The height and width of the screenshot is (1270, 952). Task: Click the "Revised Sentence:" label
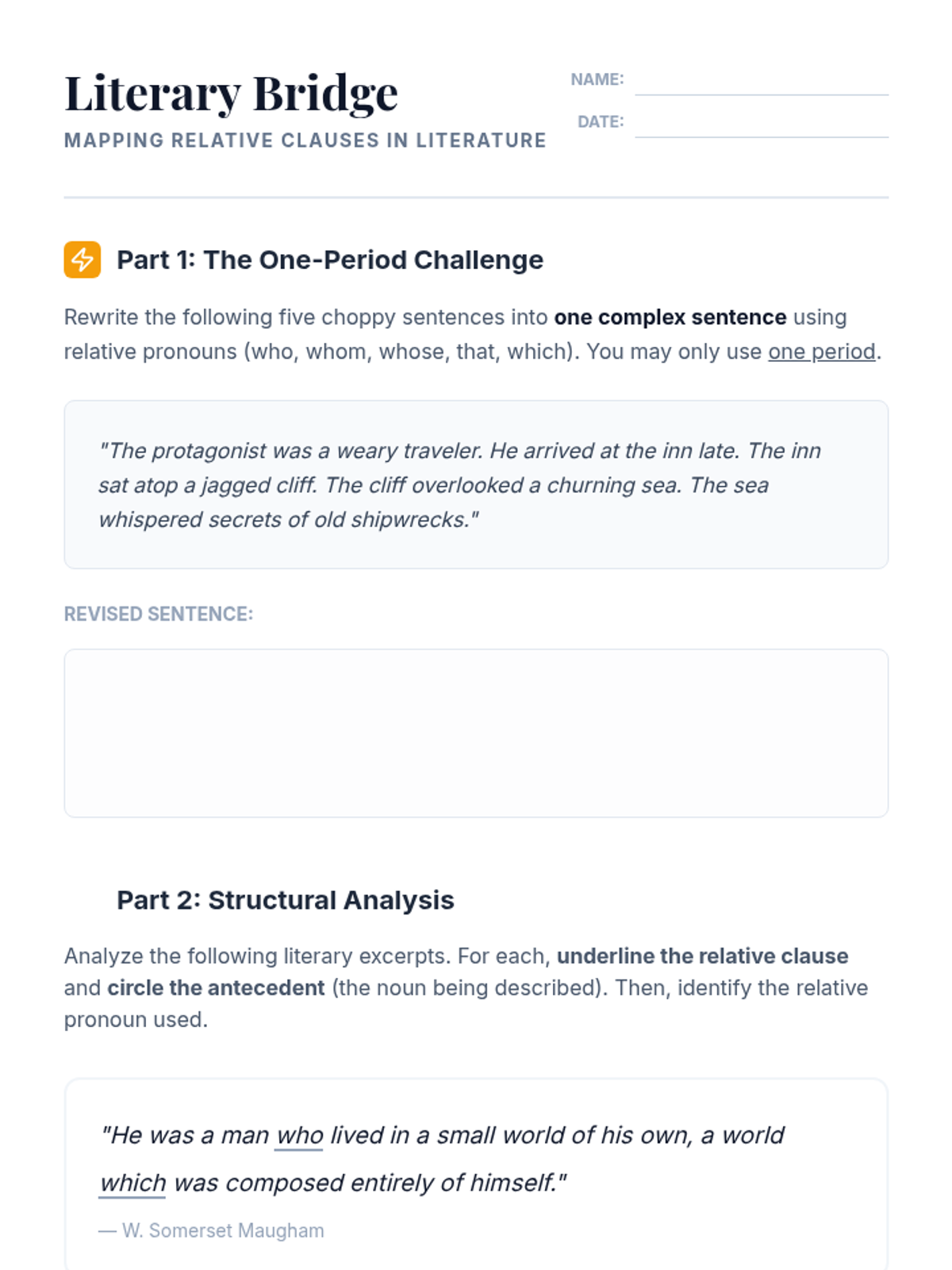[x=159, y=614]
